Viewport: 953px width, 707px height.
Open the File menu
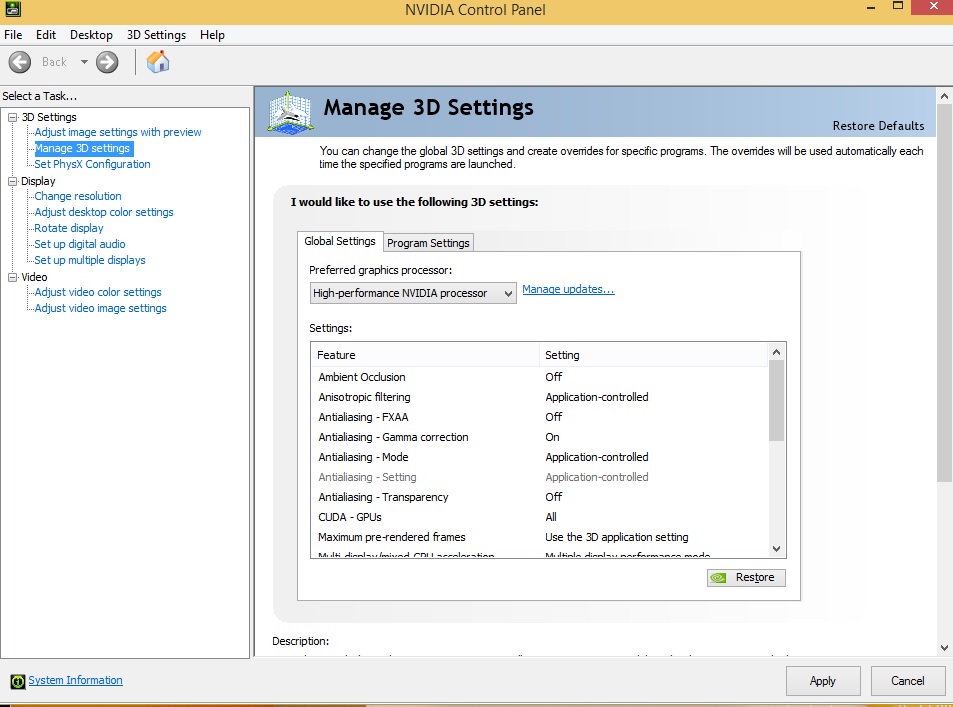point(13,35)
